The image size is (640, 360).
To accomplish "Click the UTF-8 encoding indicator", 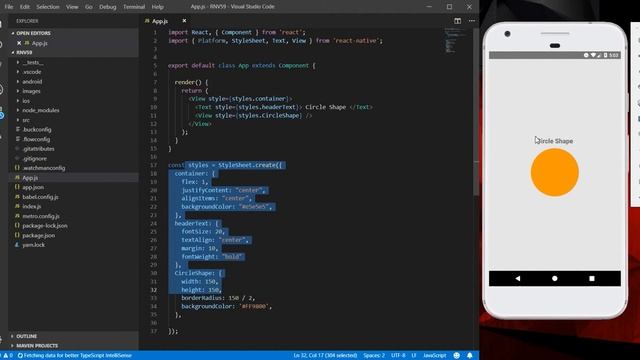I will [398, 356].
